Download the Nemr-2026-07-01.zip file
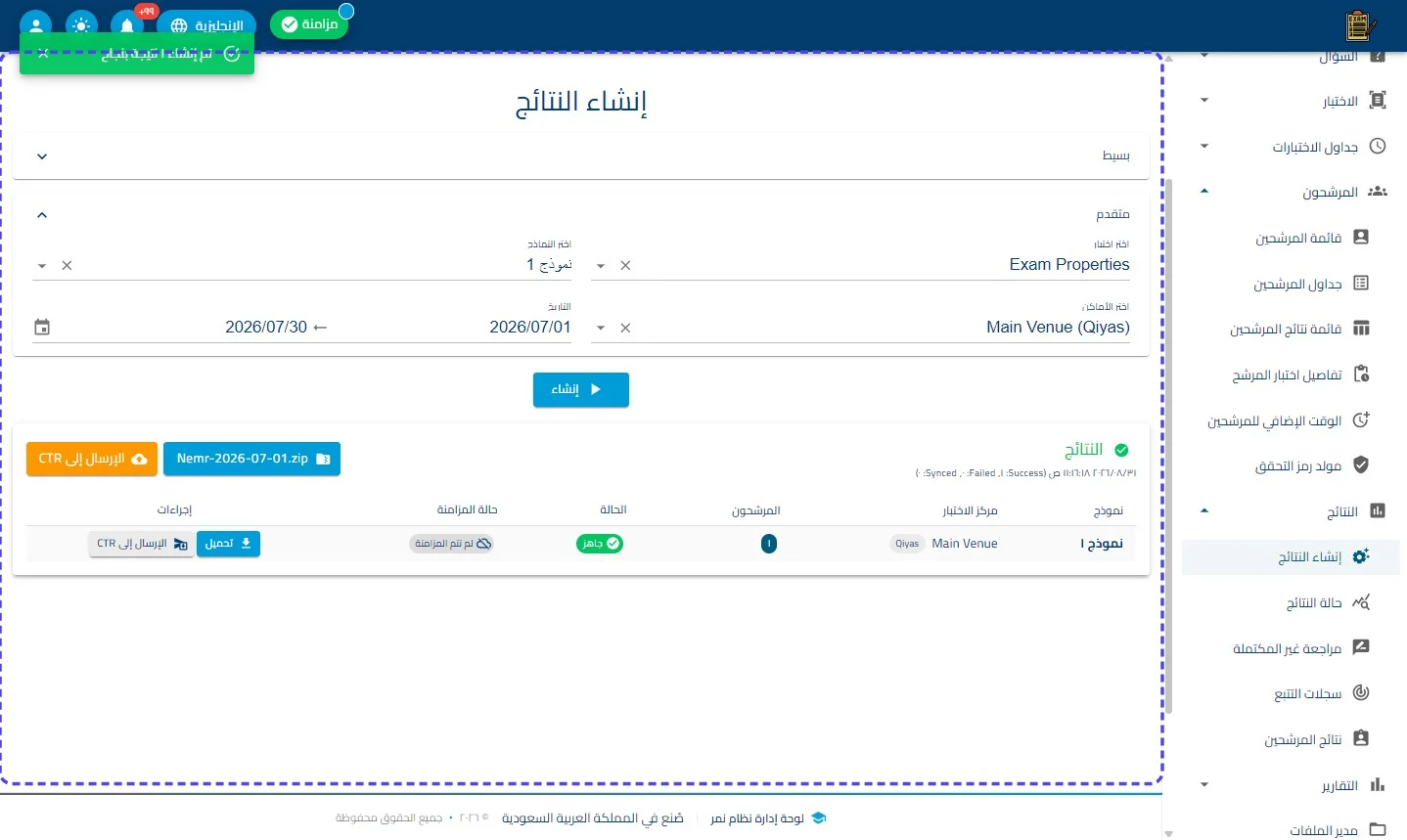Viewport: 1407px width, 840px height. [x=251, y=459]
